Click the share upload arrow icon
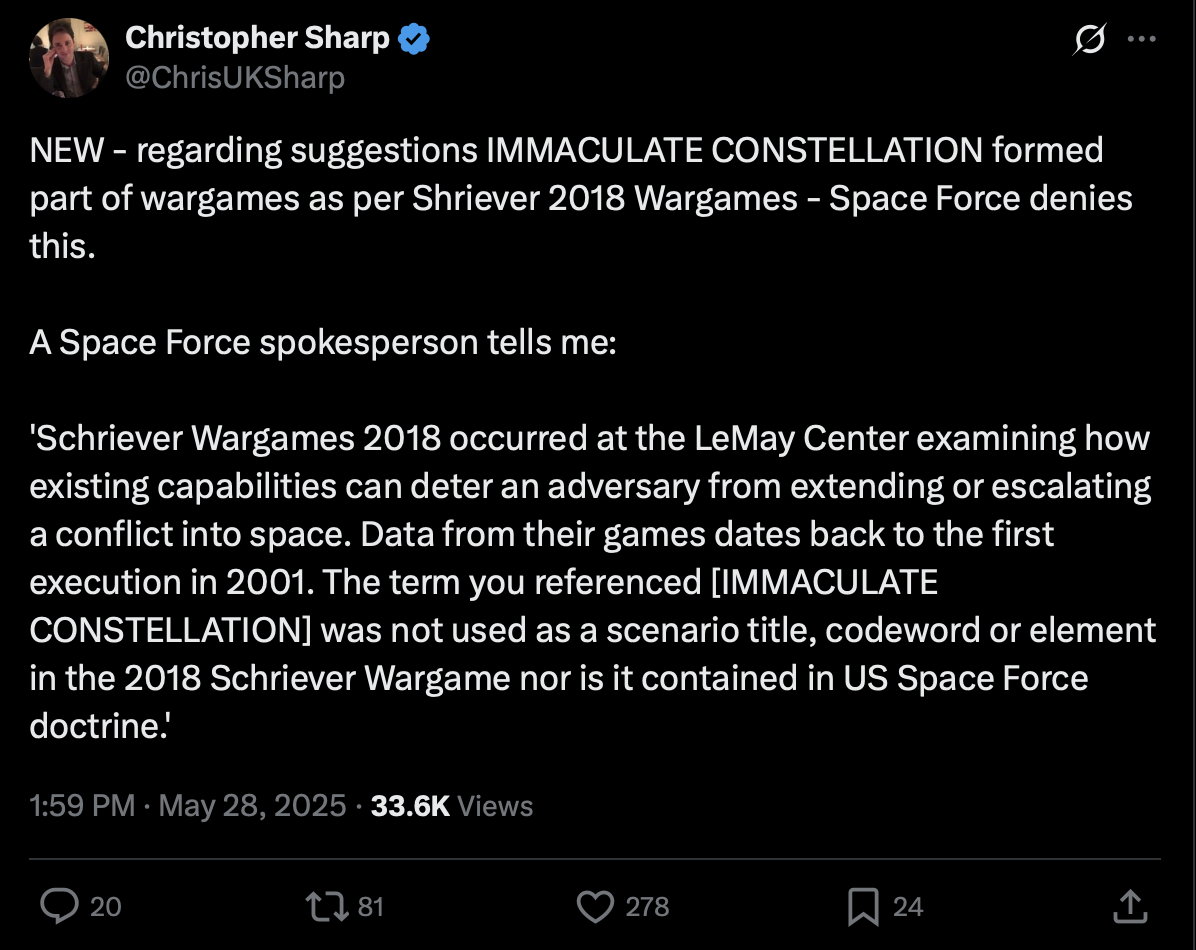 coord(1130,907)
